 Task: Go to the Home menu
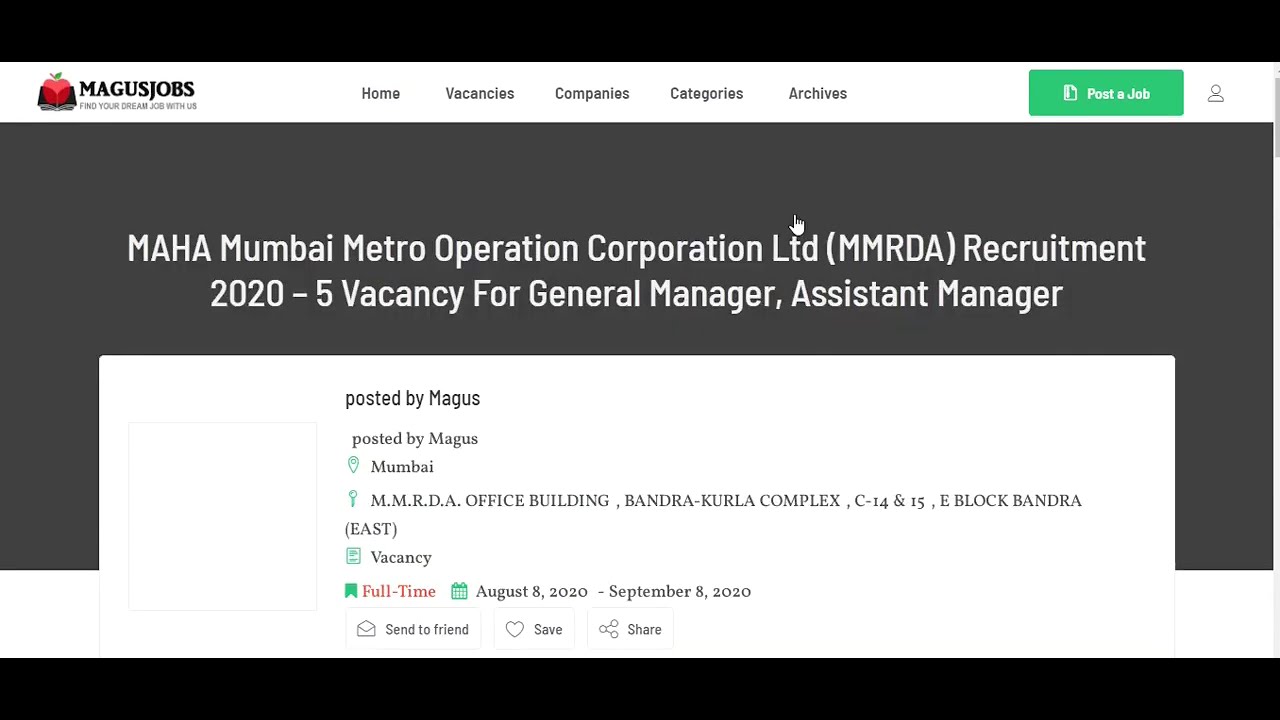point(381,93)
